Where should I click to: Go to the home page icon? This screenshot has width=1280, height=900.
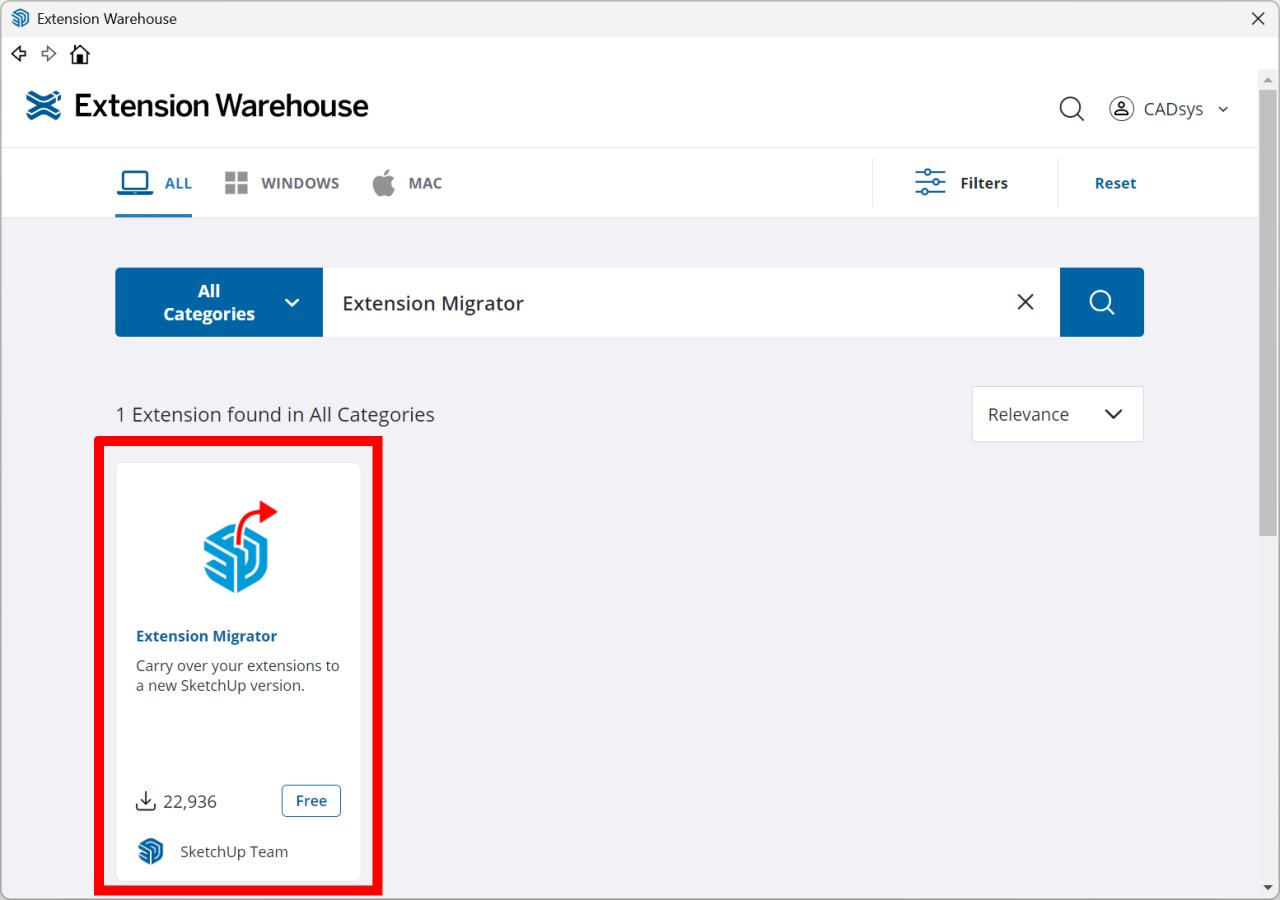click(x=80, y=54)
